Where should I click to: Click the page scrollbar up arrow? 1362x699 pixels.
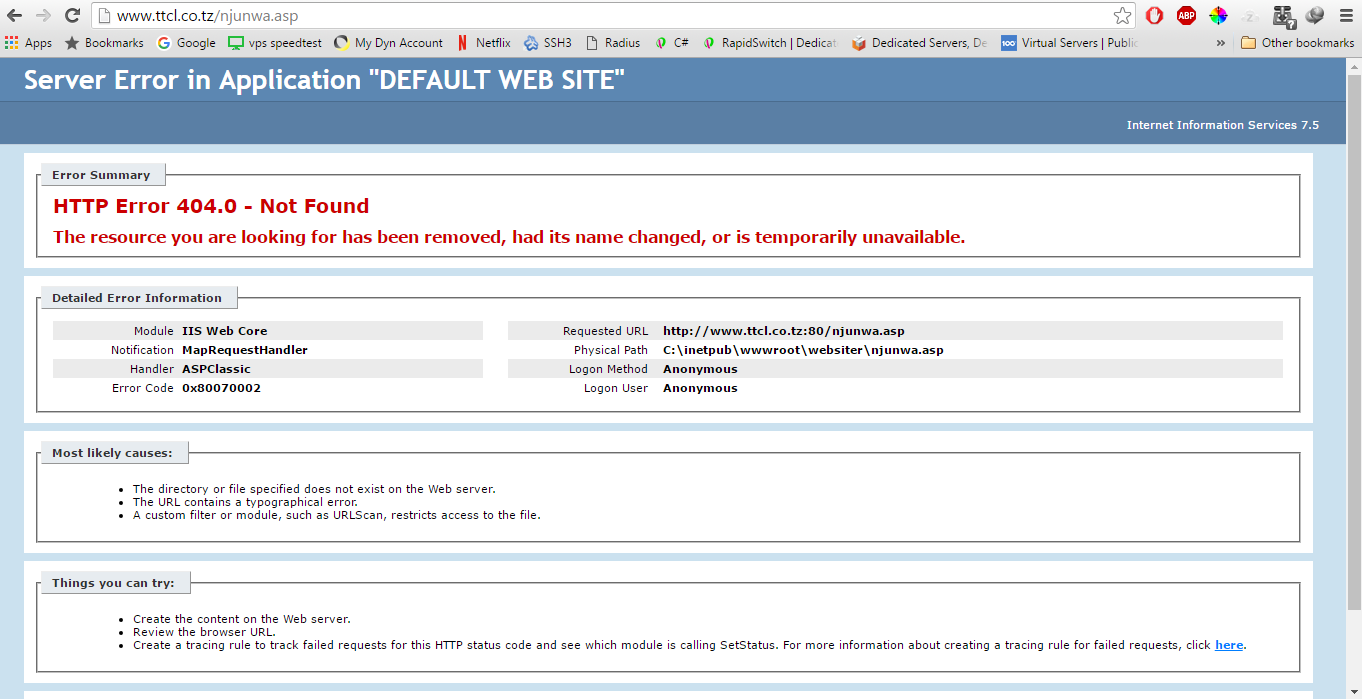point(1353,66)
